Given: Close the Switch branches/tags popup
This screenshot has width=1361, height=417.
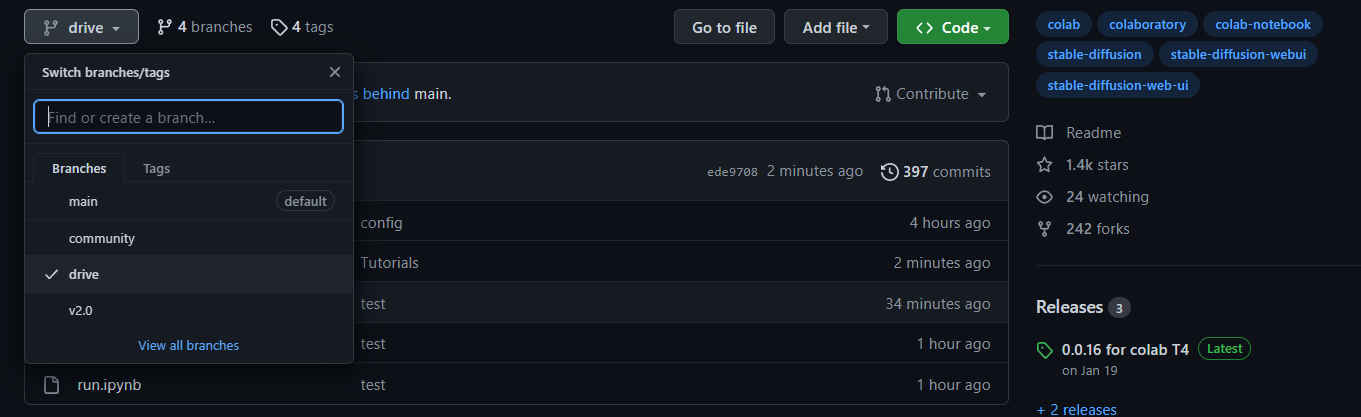Looking at the screenshot, I should pos(335,72).
